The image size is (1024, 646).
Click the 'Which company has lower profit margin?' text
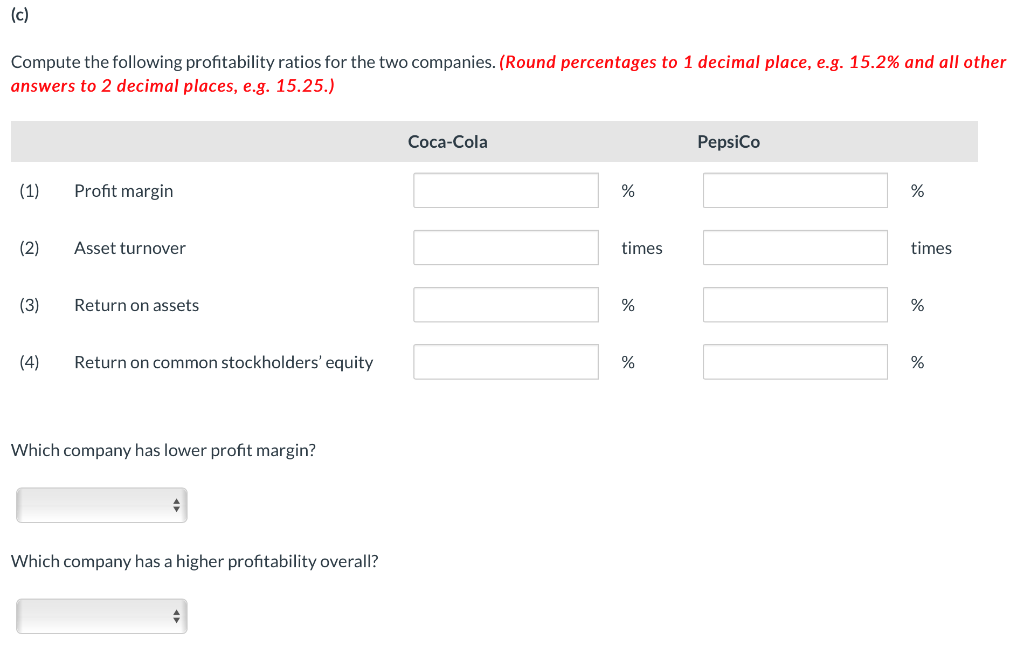(x=163, y=450)
